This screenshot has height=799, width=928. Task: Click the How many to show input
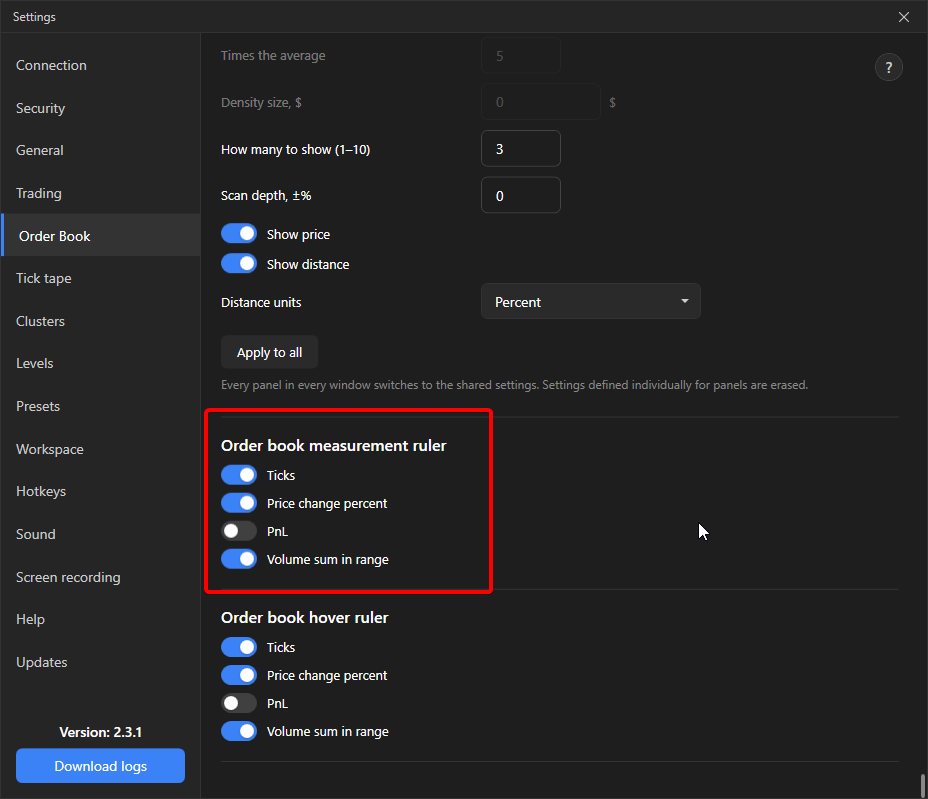coord(521,149)
